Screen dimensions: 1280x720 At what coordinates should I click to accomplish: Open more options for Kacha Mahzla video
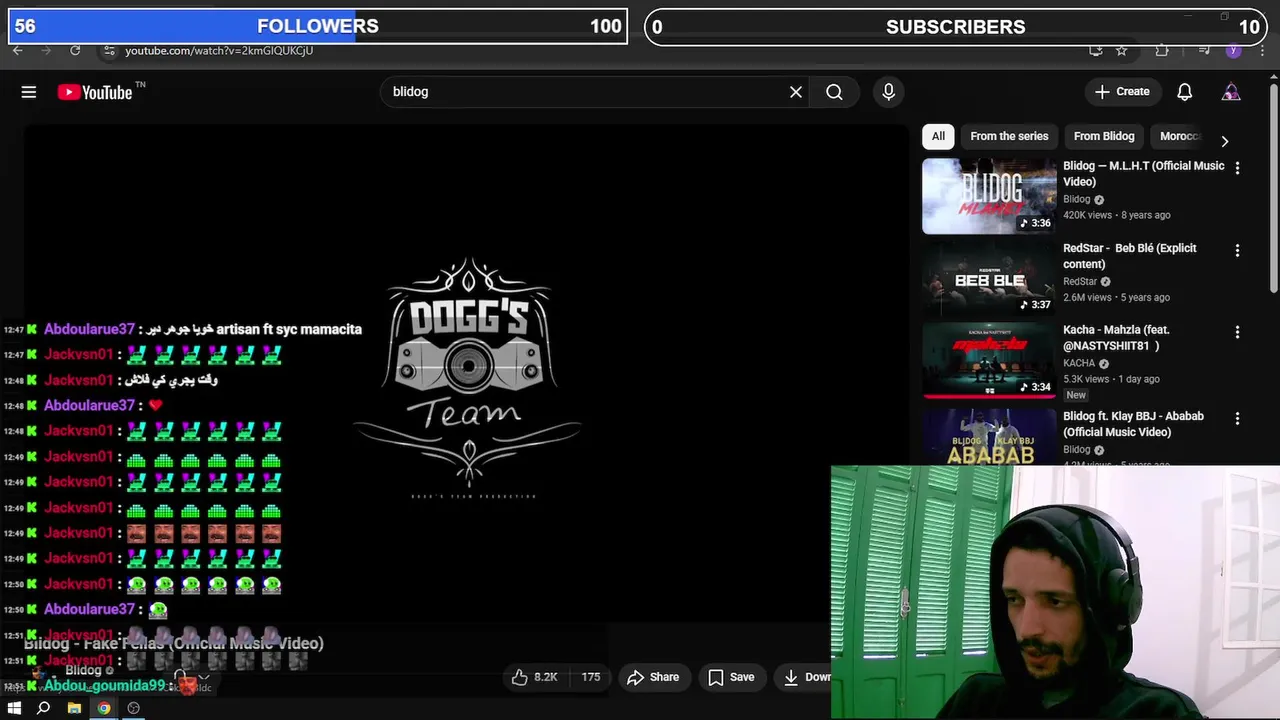pyautogui.click(x=1237, y=332)
